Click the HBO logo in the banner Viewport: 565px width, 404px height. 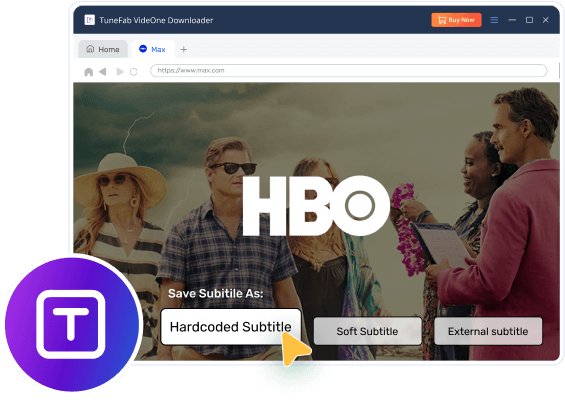pos(316,206)
